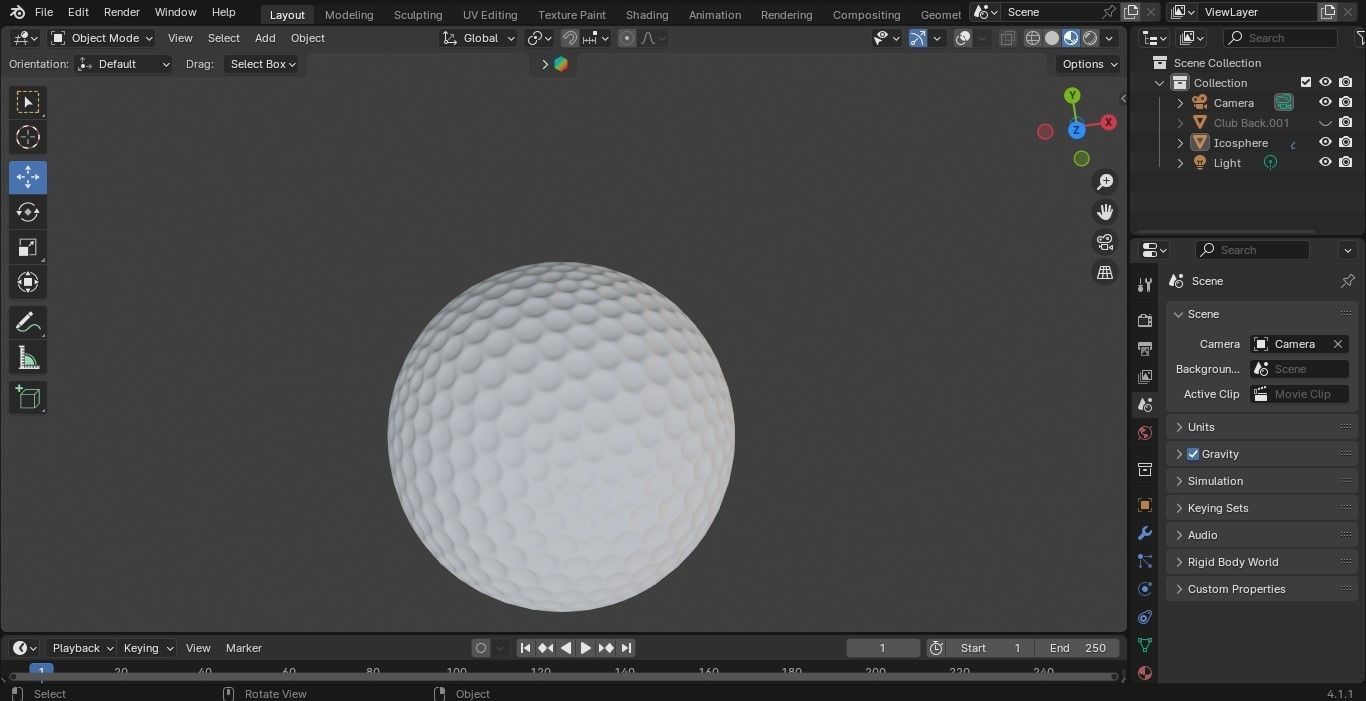This screenshot has width=1366, height=701.
Task: Open the Physics properties tab
Action: (1145, 589)
